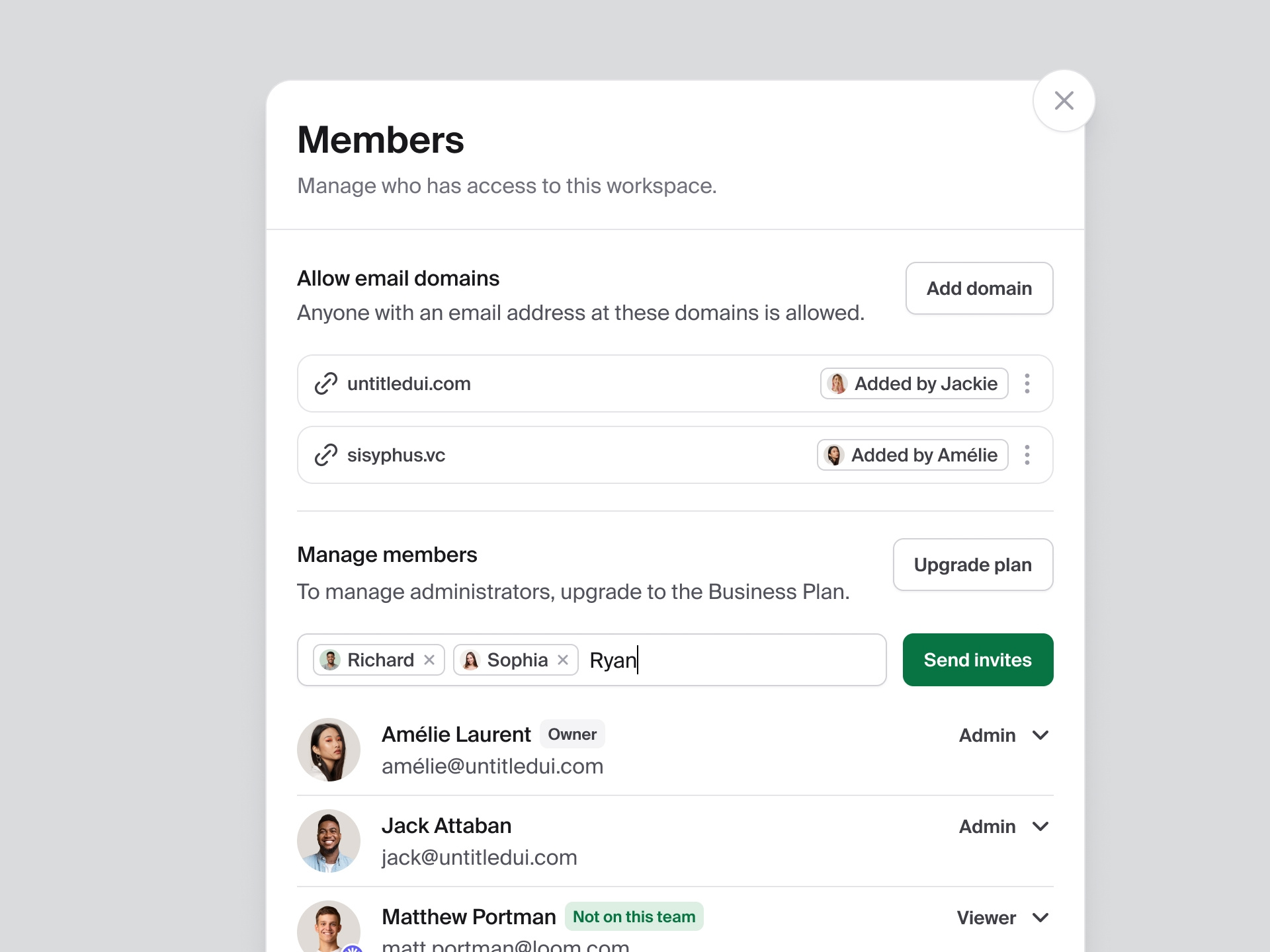Click the Add domain button
Image resolution: width=1270 pixels, height=952 pixels.
pos(979,288)
